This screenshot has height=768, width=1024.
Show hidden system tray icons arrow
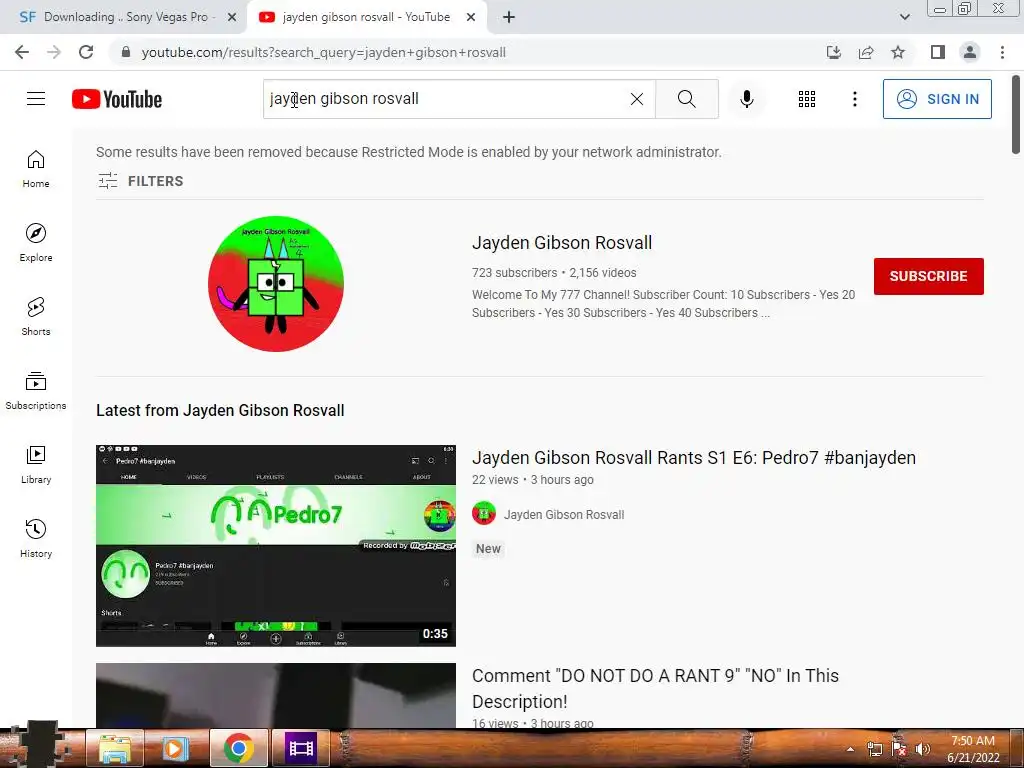point(850,749)
